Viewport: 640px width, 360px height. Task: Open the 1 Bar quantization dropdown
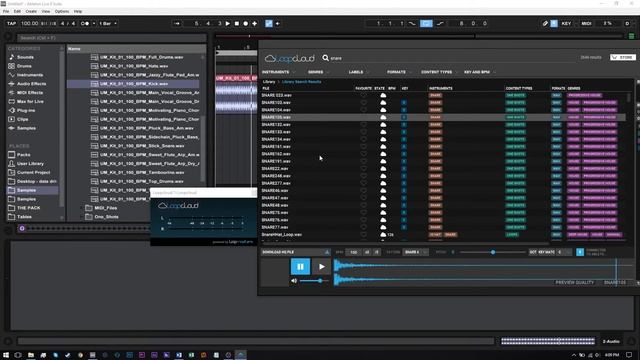(x=107, y=24)
